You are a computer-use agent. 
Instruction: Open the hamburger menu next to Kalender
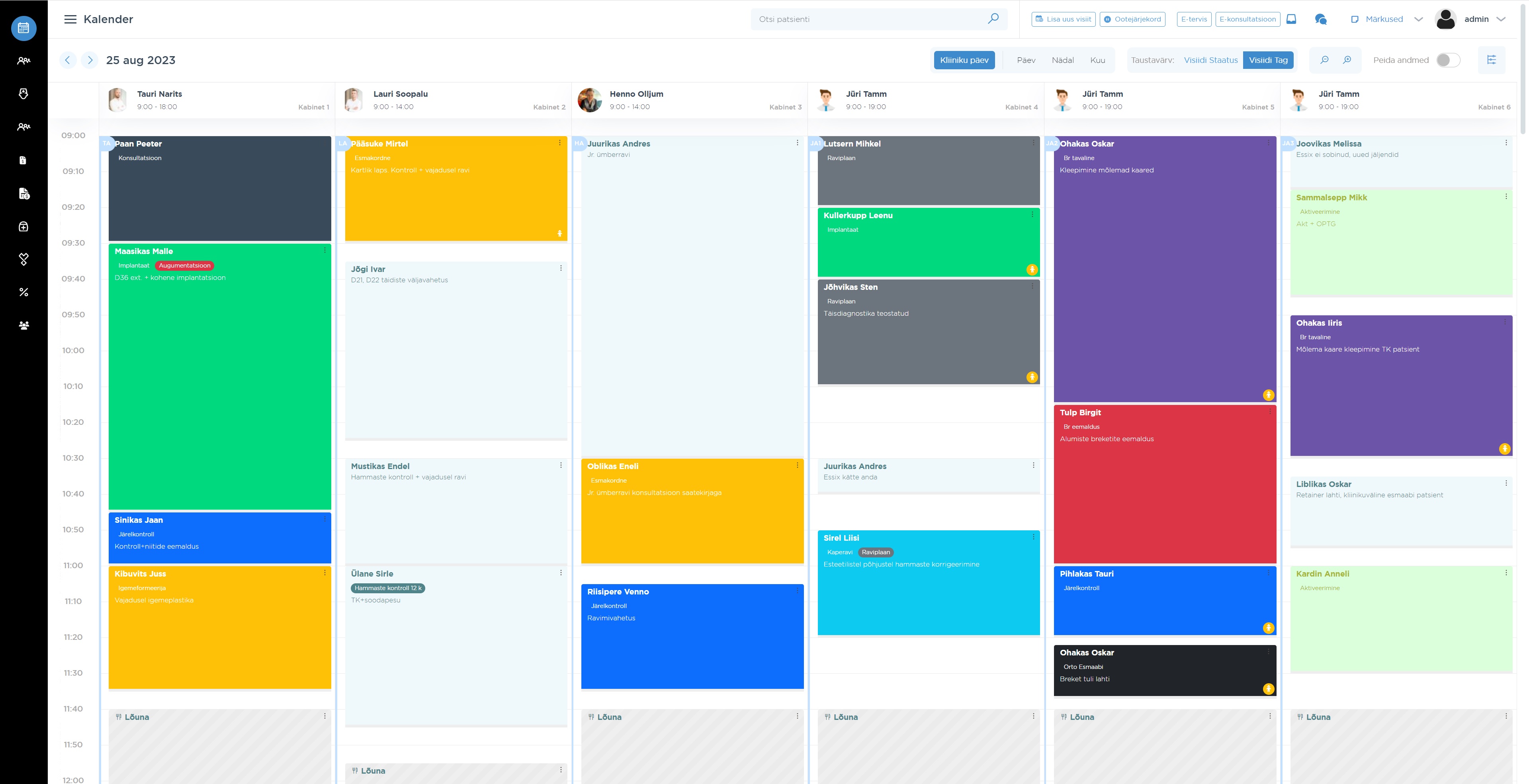(x=70, y=19)
